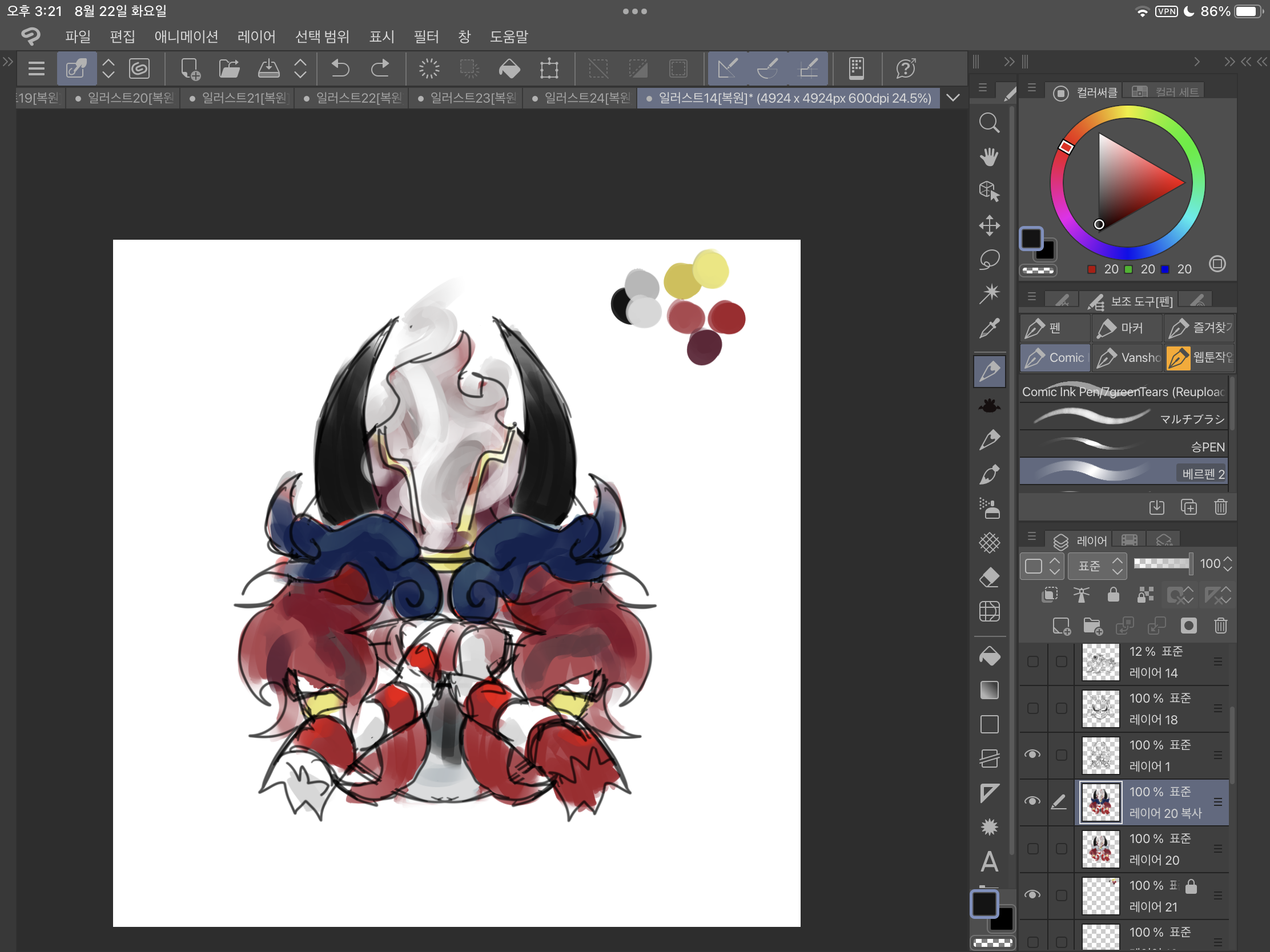Screen dimensions: 1270x952
Task: Click the Fill bucket toolbar icon
Action: point(509,69)
